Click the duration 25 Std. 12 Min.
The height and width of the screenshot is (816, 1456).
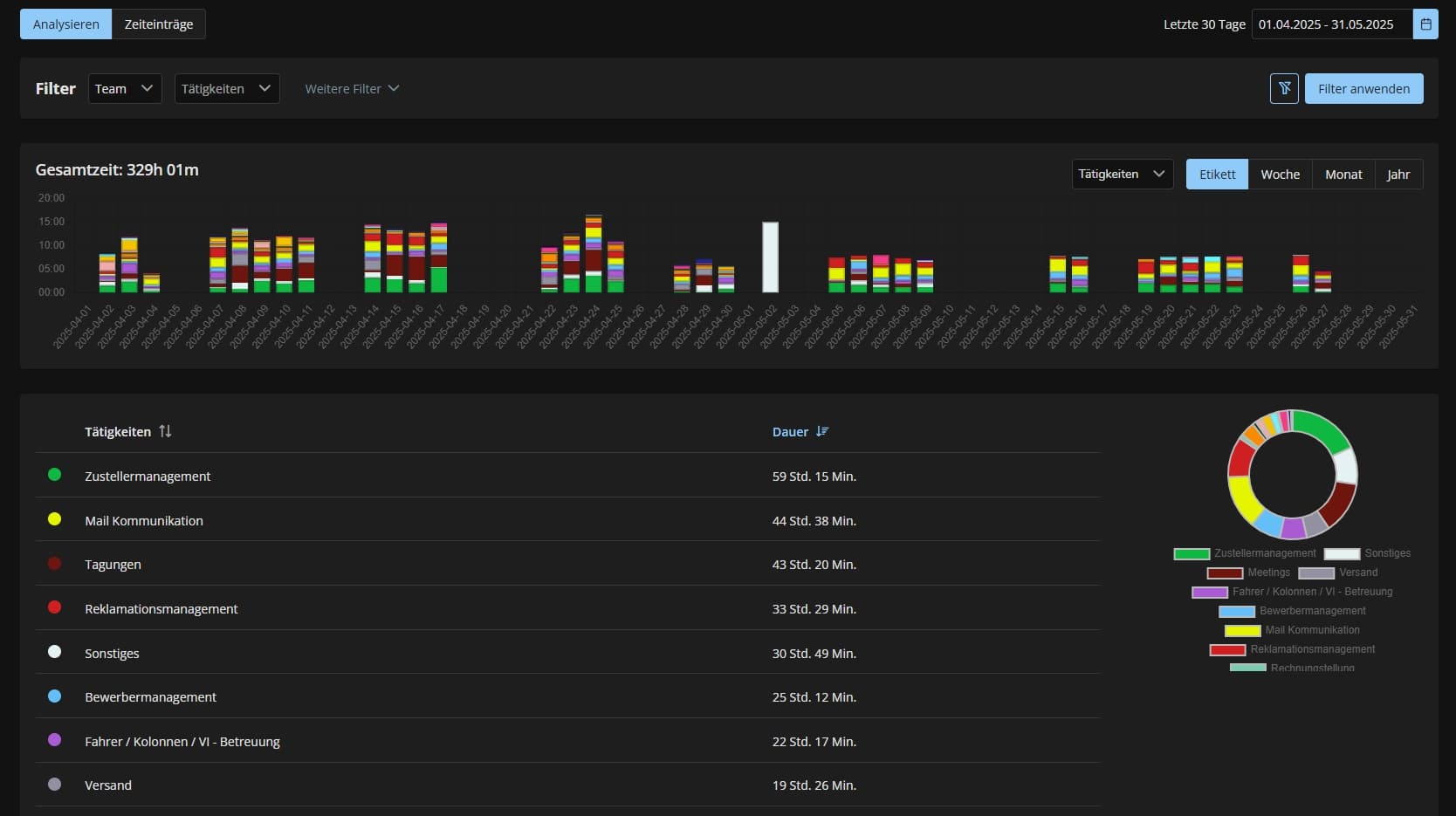(x=814, y=697)
